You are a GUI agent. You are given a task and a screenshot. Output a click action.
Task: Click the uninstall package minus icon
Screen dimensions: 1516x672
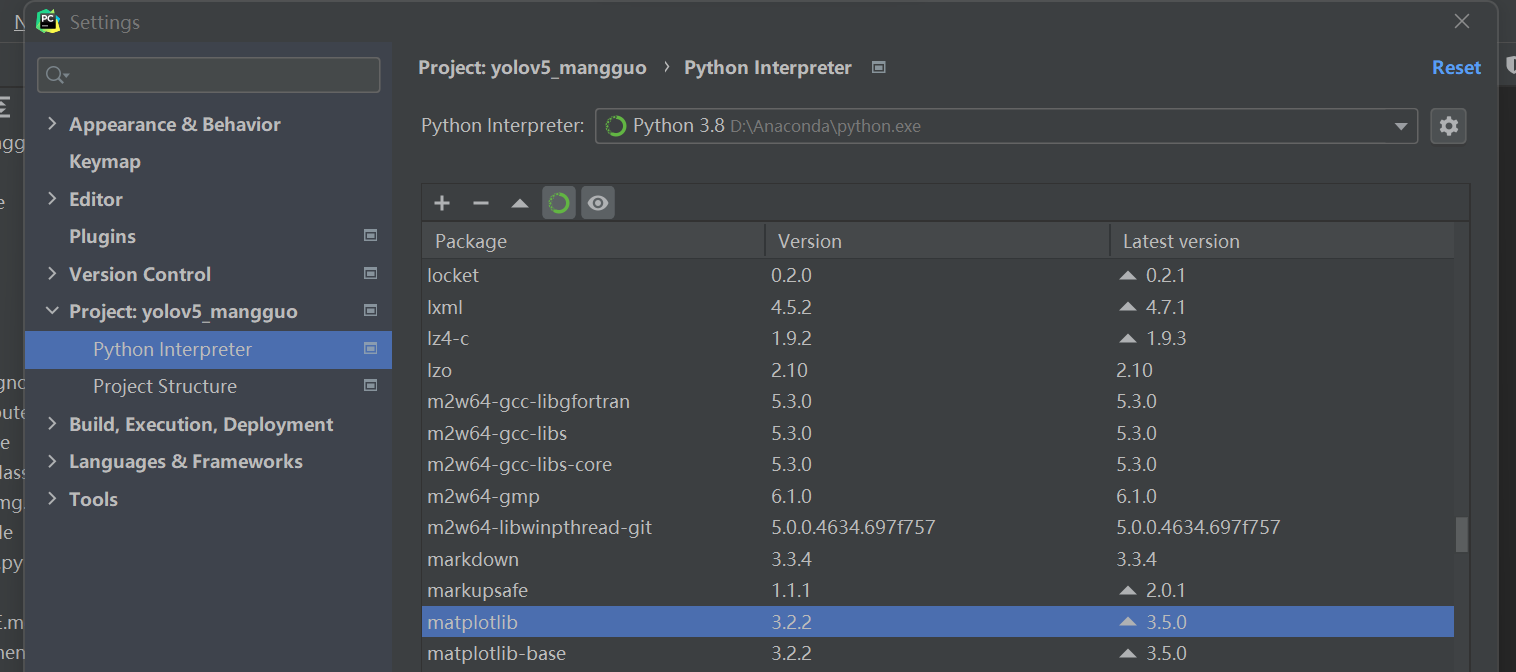pyautogui.click(x=481, y=203)
